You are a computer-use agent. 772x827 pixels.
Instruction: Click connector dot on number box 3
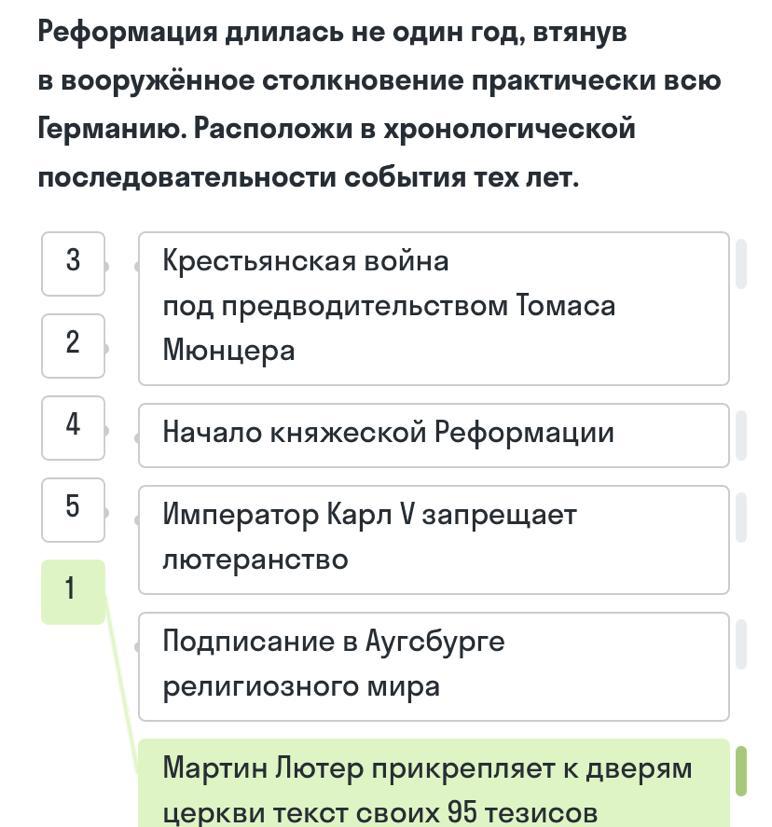[x=105, y=266]
